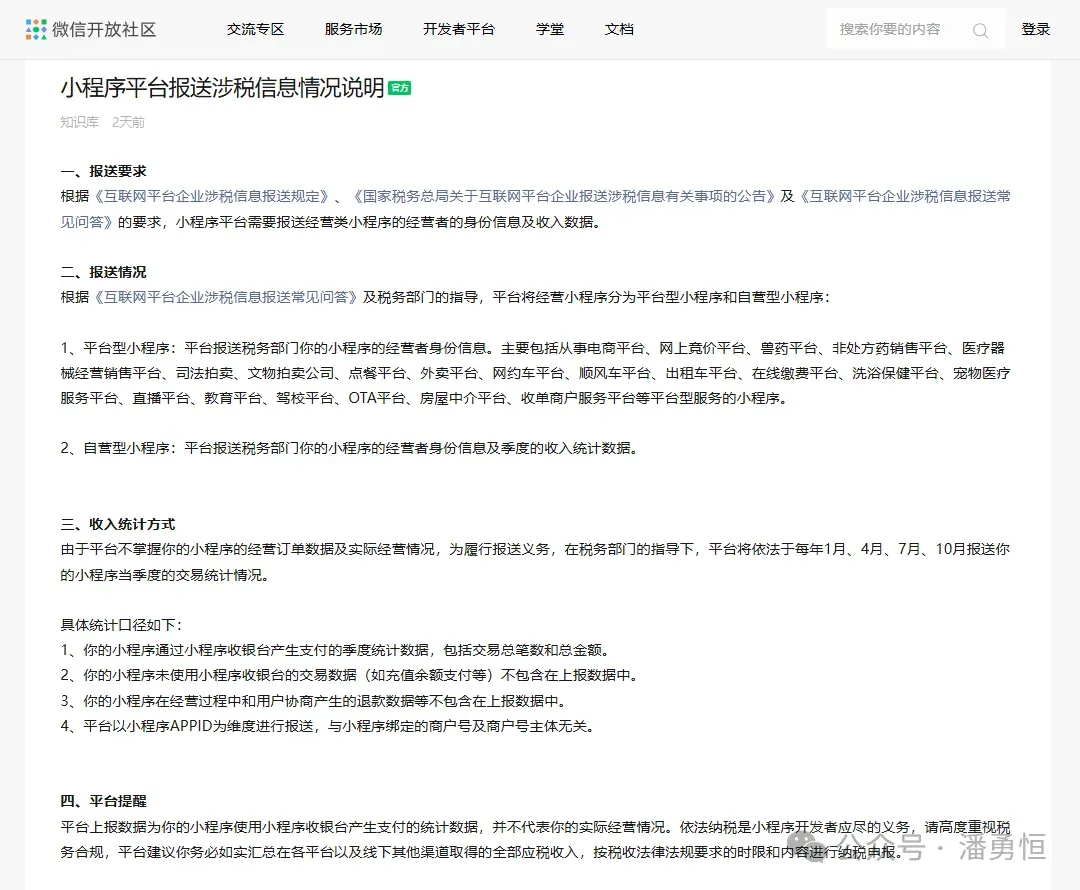Click the heading 四、平台提醒
Viewport: 1080px width, 890px height.
(103, 801)
